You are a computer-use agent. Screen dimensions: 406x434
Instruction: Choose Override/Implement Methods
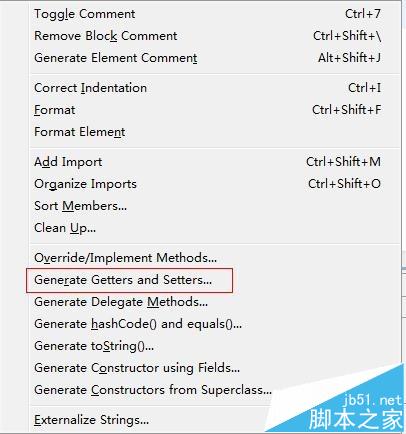tap(215, 258)
